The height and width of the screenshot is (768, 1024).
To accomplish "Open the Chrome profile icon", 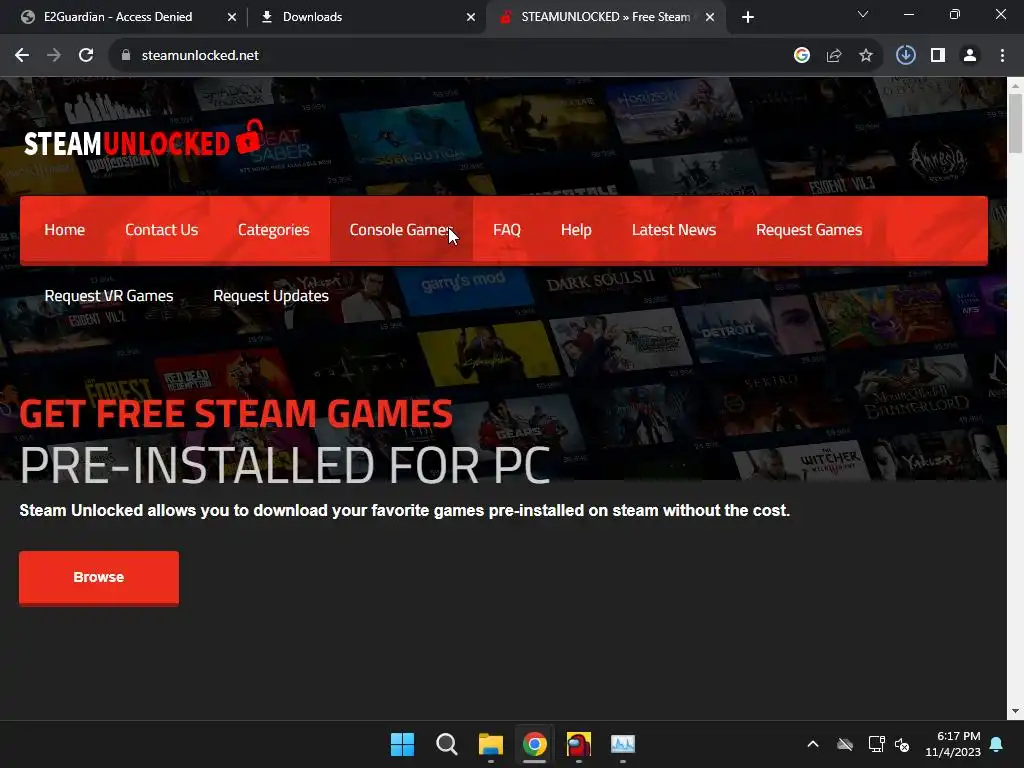I will (x=970, y=56).
